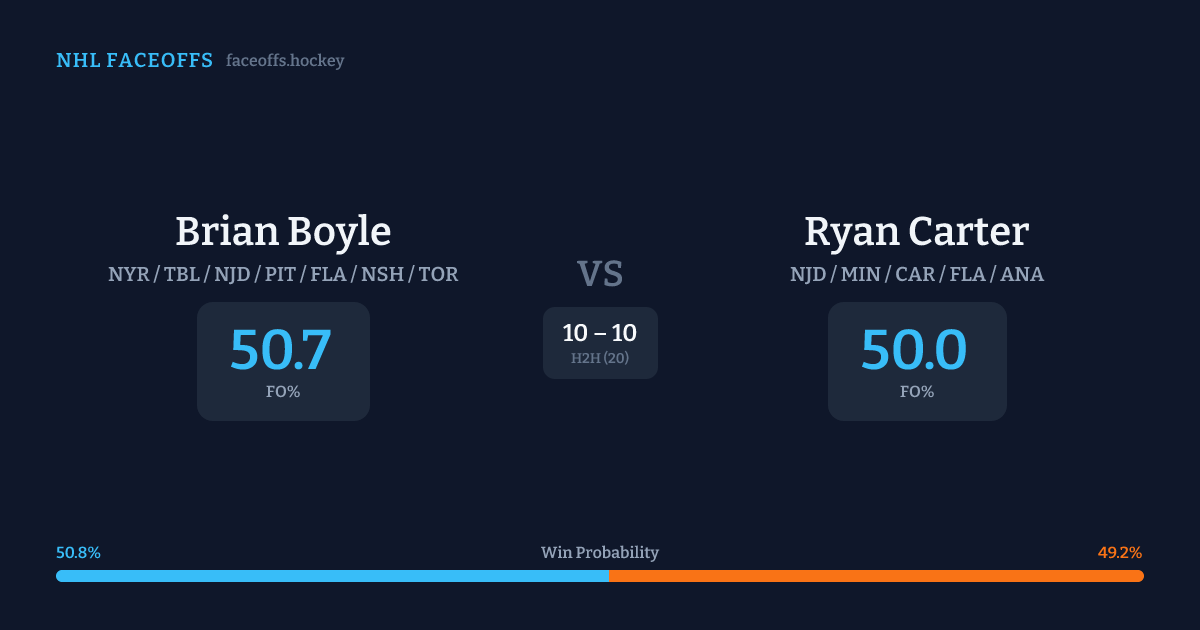Viewport: 1200px width, 630px height.
Task: Click the FO% label under Brian Boyle
Action: click(x=283, y=392)
